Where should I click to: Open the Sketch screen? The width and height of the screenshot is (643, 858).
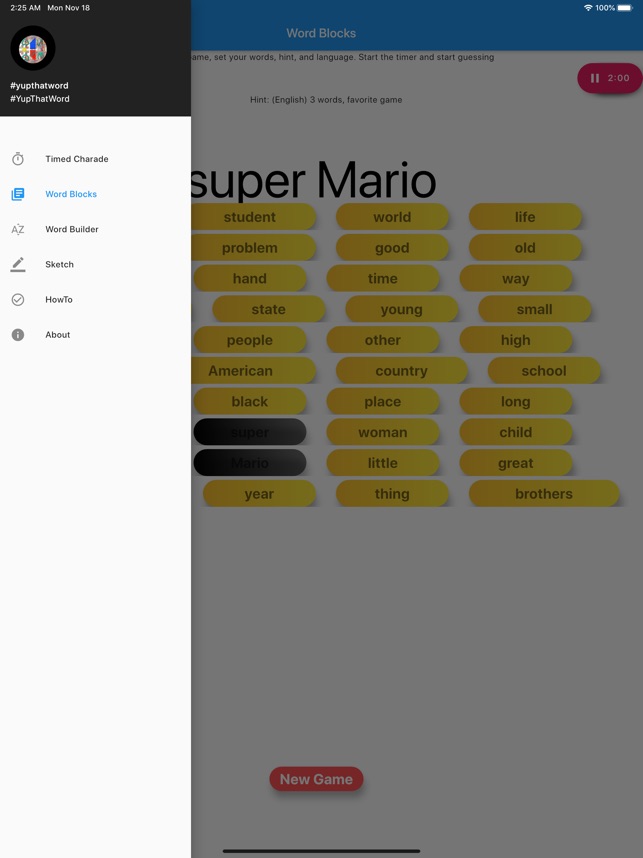95,264
